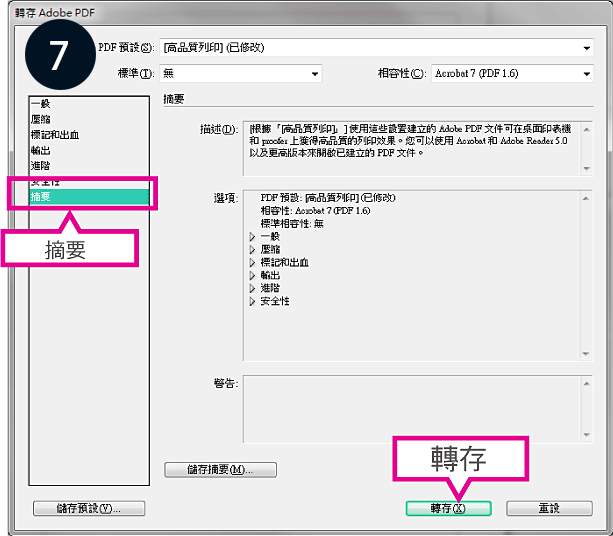The image size is (613, 536).
Task: Click inside the 警告 warning text area
Action: (412, 409)
